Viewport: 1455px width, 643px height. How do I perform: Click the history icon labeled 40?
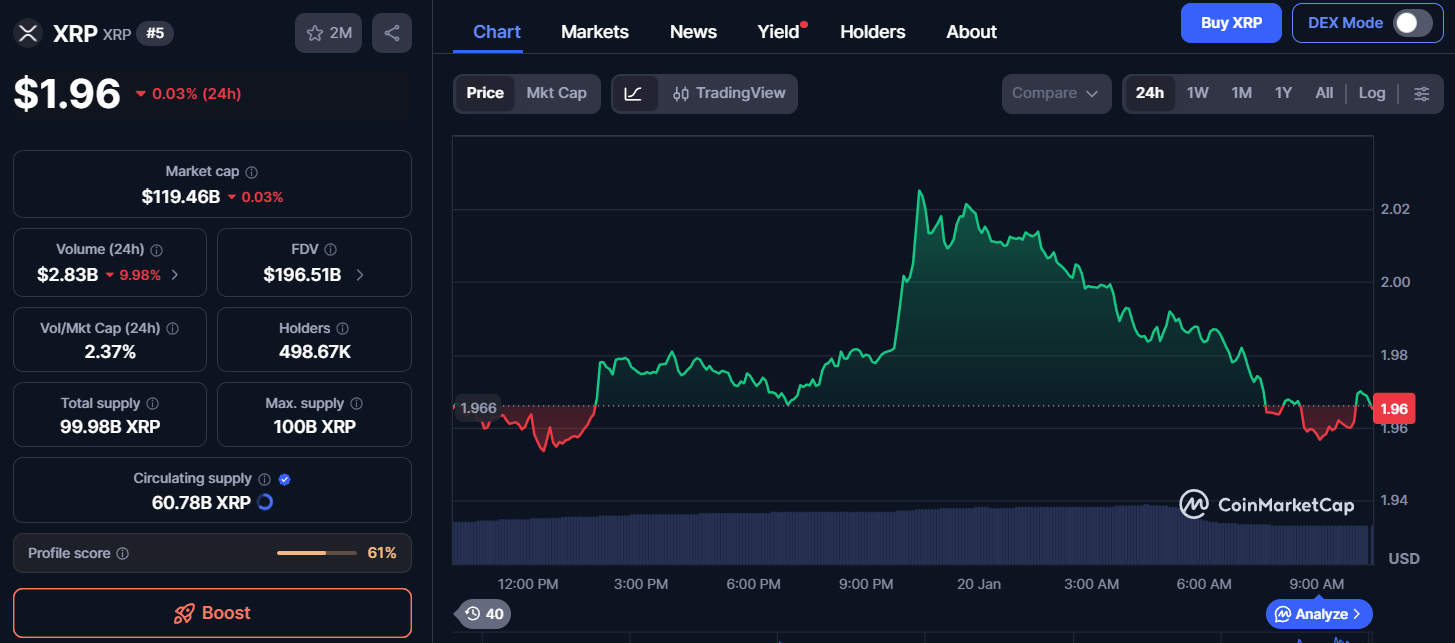coord(483,613)
